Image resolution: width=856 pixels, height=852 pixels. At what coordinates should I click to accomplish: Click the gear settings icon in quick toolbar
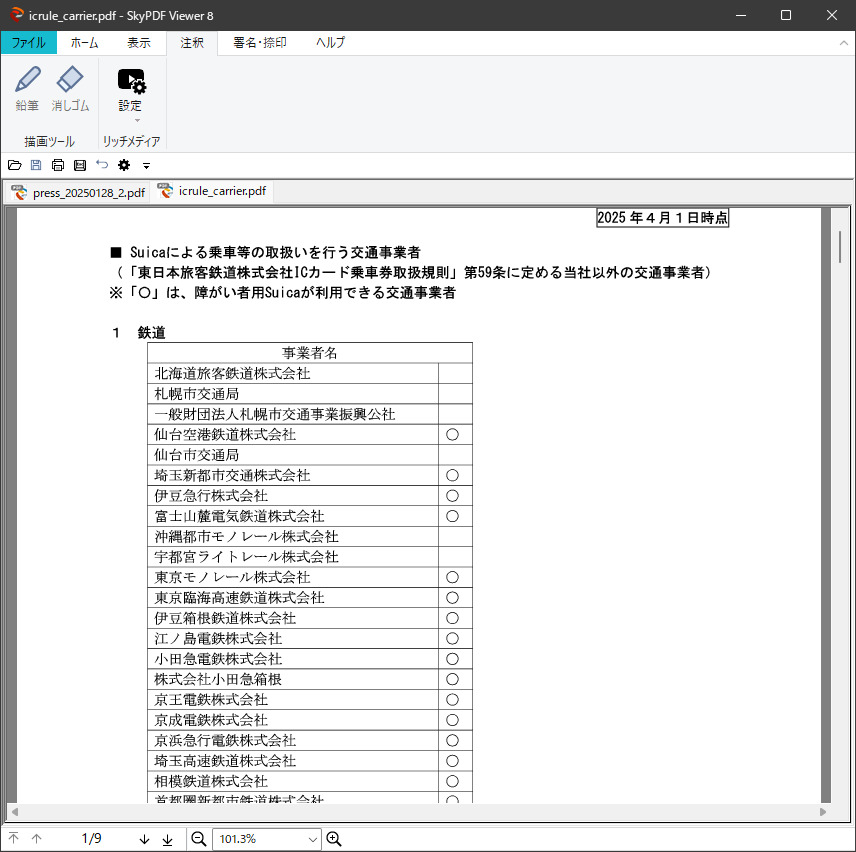tap(124, 165)
